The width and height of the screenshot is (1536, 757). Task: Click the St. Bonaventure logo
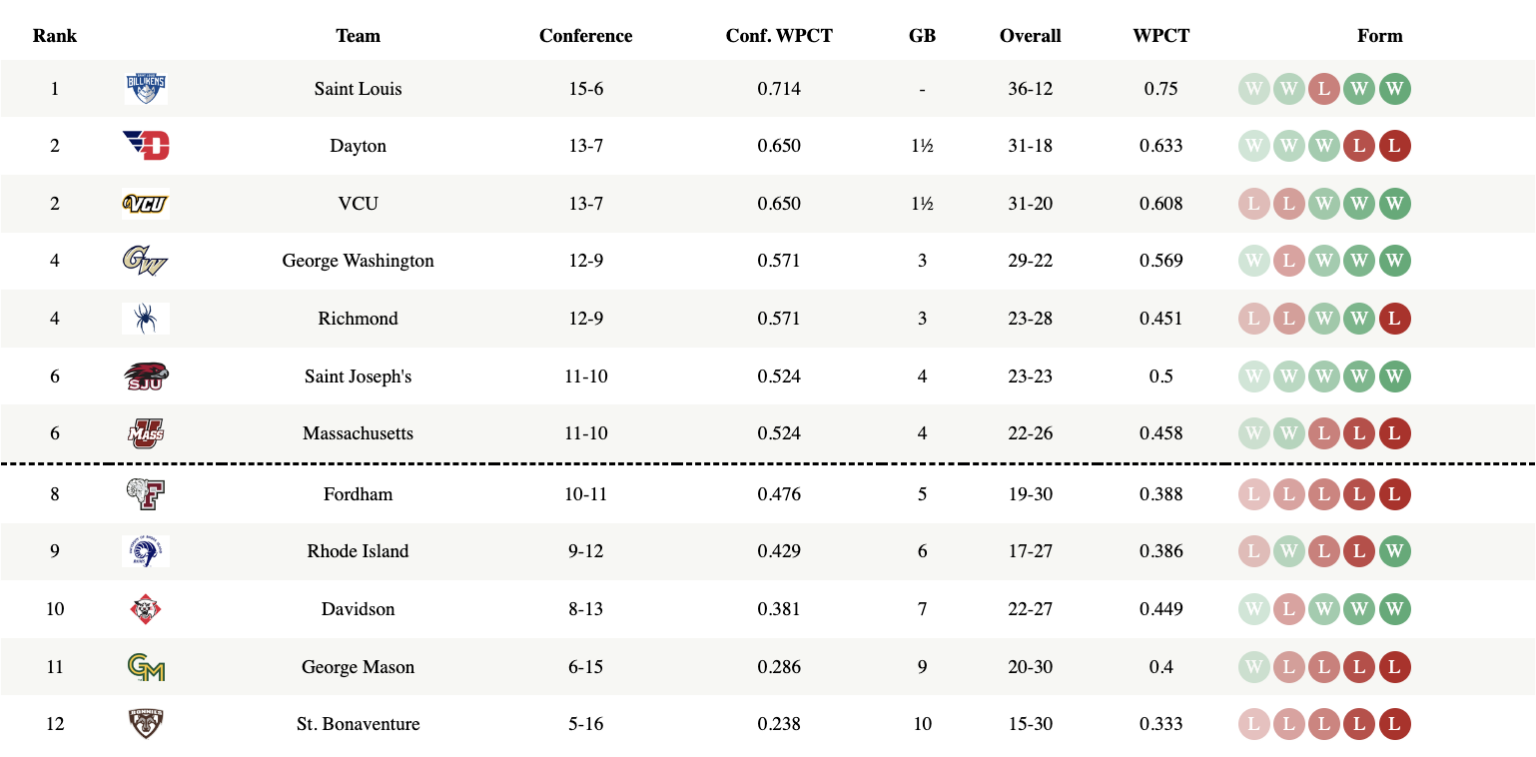coord(146,724)
